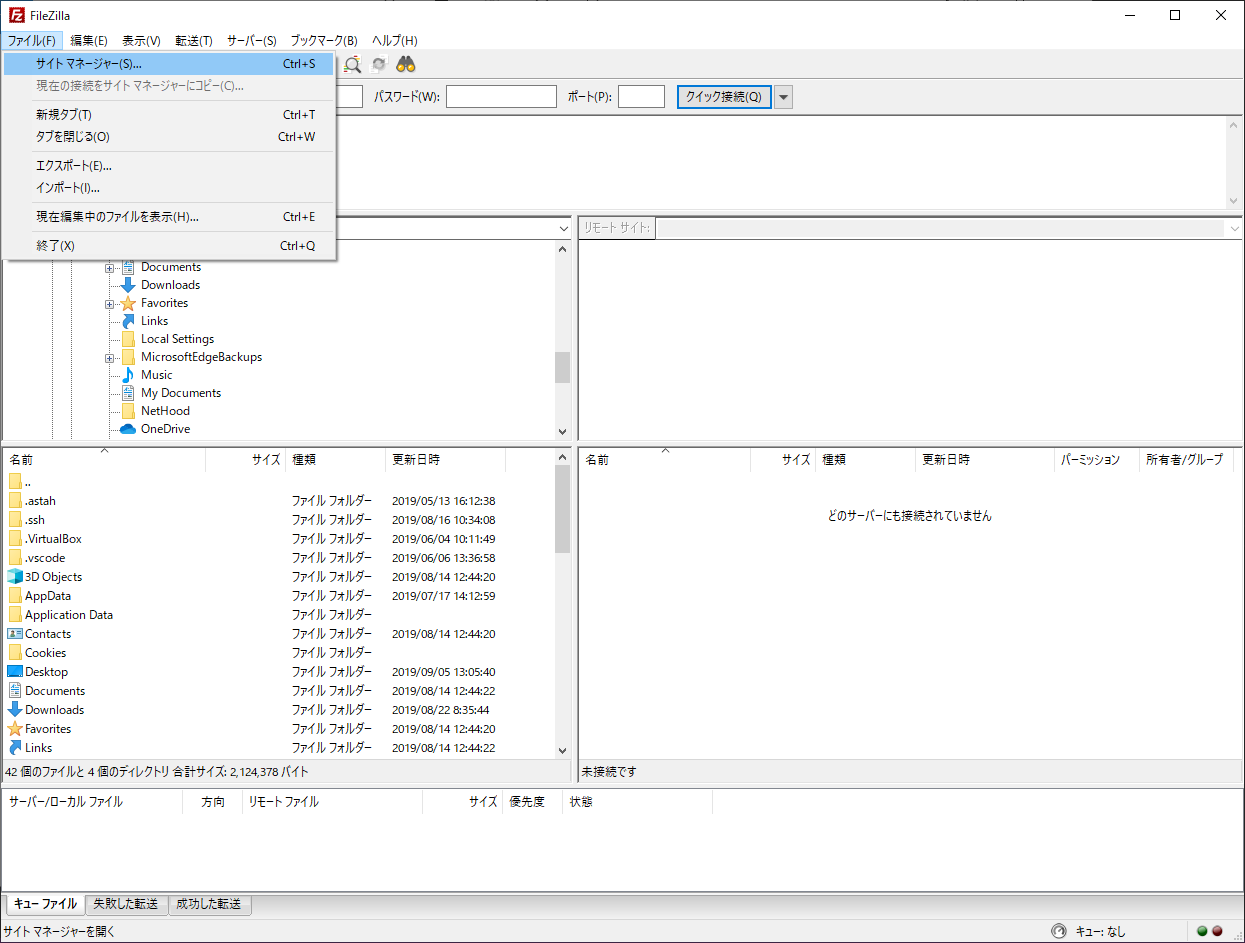Switch to the 成功した転送 tab

coord(210,904)
